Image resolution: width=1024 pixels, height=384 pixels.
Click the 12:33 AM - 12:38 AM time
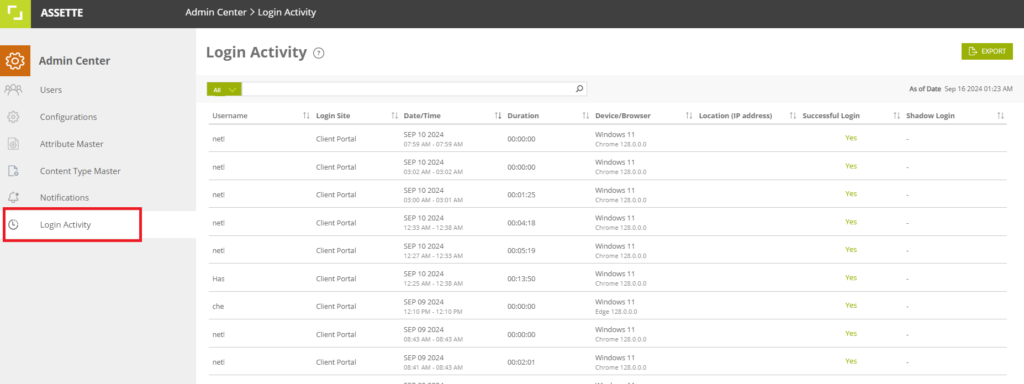(433, 227)
